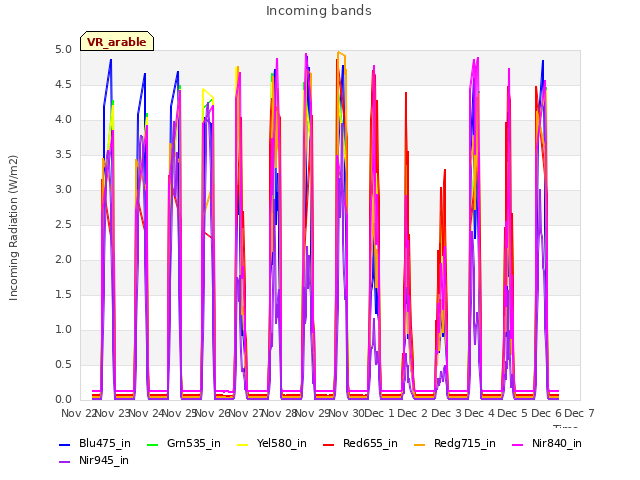The image size is (640, 480).
Task: Click the Dec 7 x-axis date label
Action: 579,413
